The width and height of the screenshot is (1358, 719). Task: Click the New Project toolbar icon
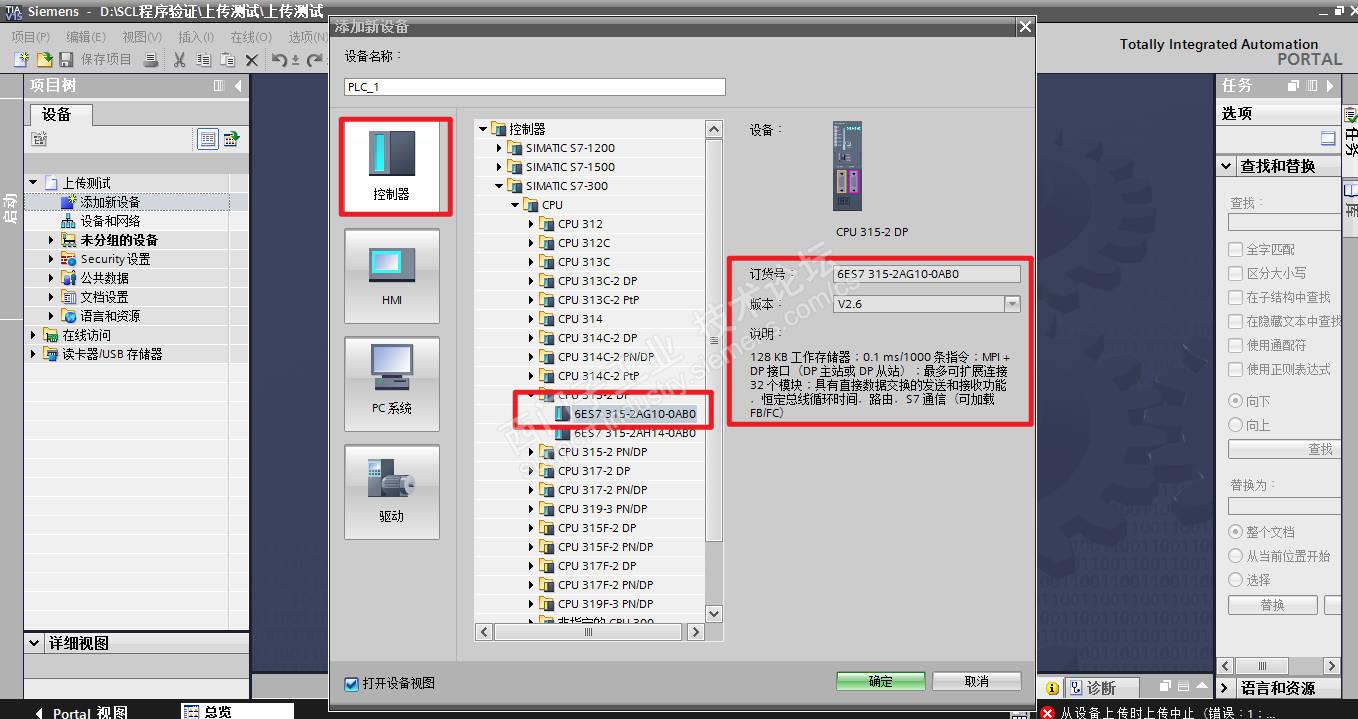[x=21, y=60]
